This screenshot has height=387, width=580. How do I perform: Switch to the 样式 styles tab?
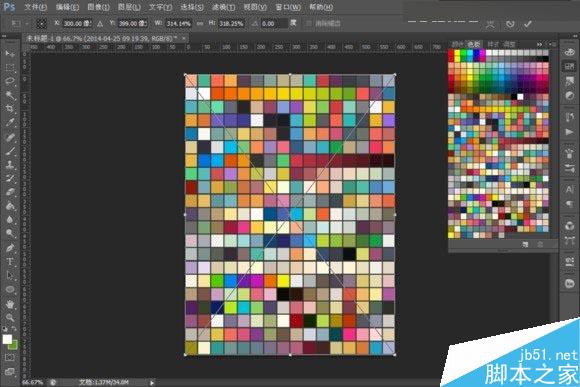[493, 44]
